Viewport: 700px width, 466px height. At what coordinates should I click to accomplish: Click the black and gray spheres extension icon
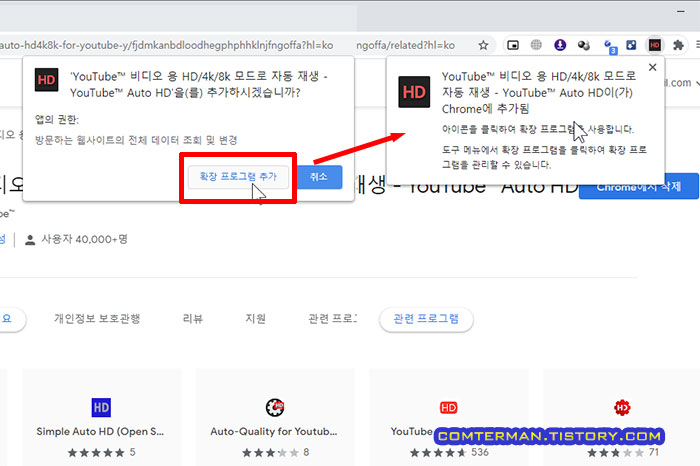(x=583, y=45)
